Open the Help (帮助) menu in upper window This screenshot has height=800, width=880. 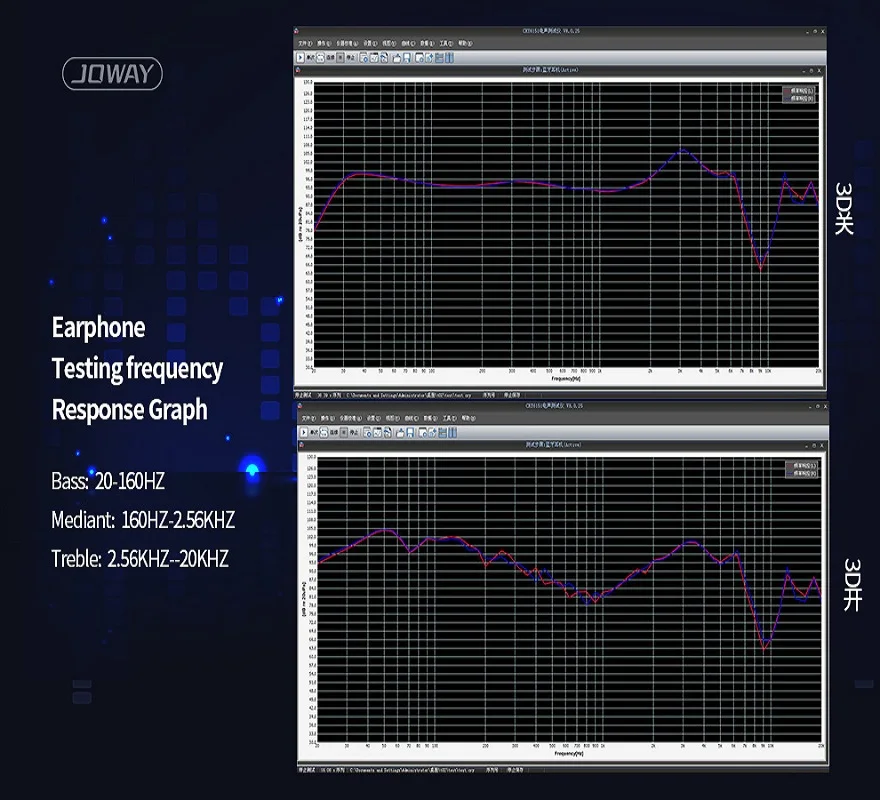click(466, 43)
